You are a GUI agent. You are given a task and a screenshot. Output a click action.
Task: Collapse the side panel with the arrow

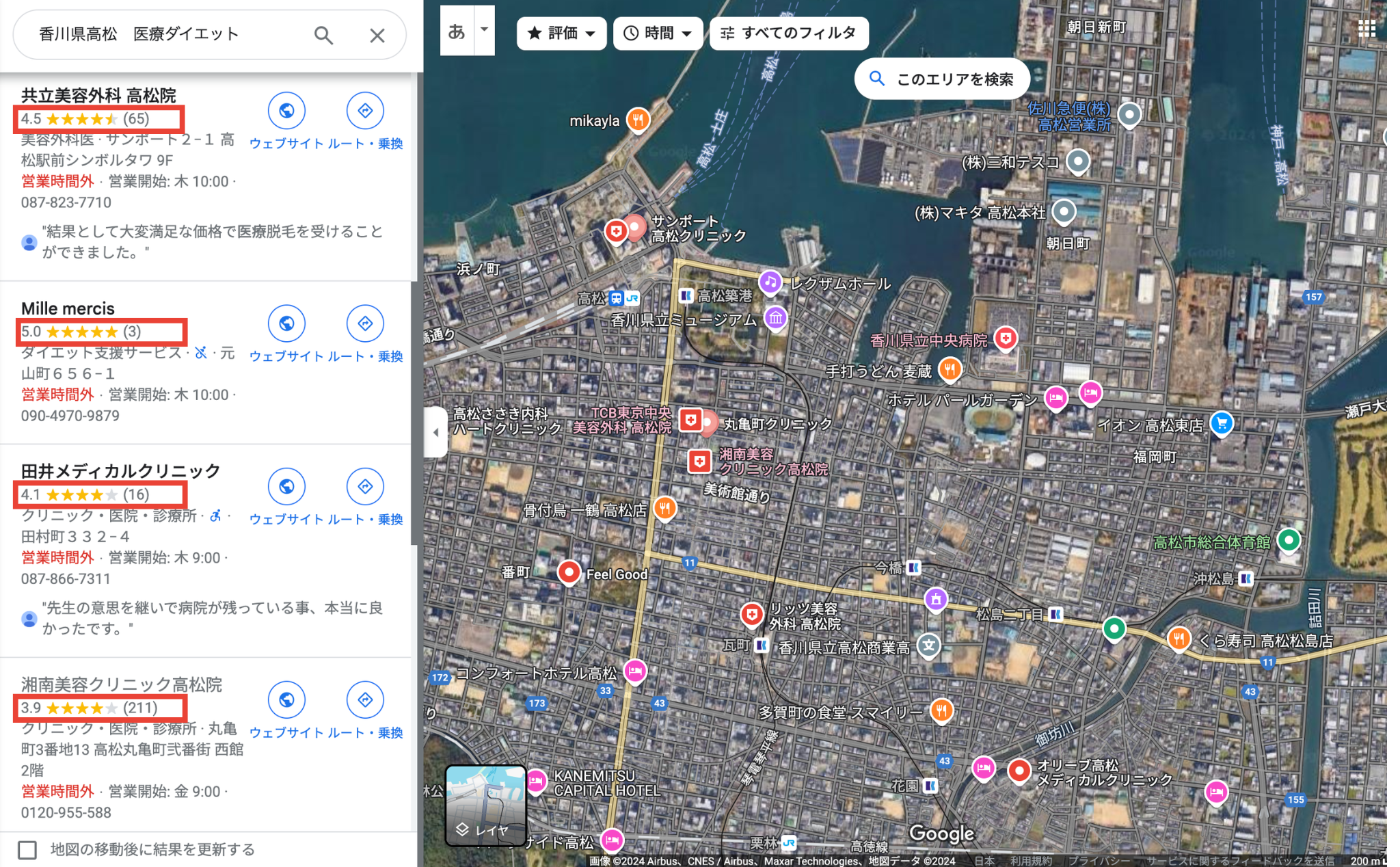(x=435, y=432)
